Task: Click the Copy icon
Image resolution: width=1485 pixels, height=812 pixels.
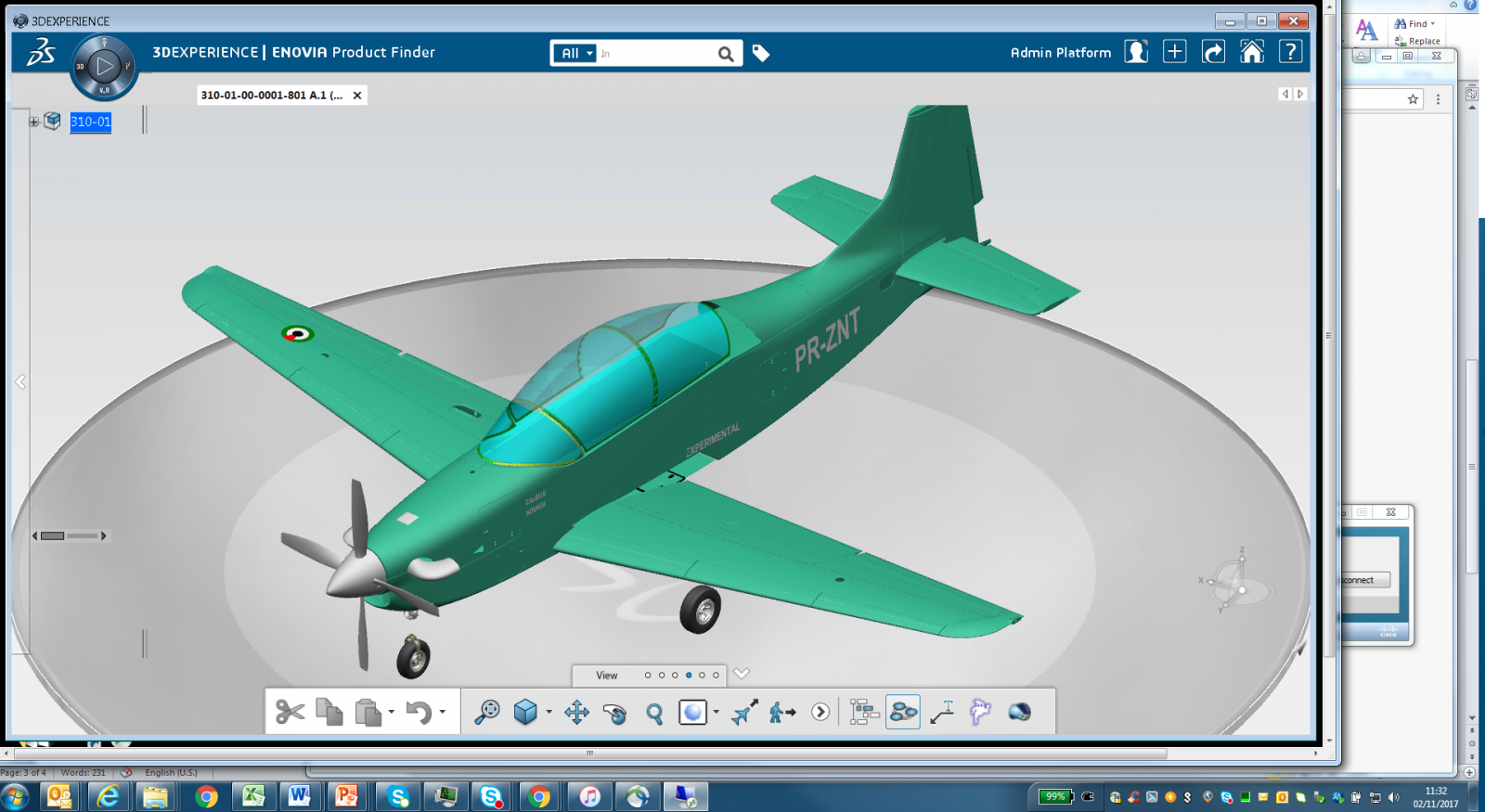Action: (329, 712)
